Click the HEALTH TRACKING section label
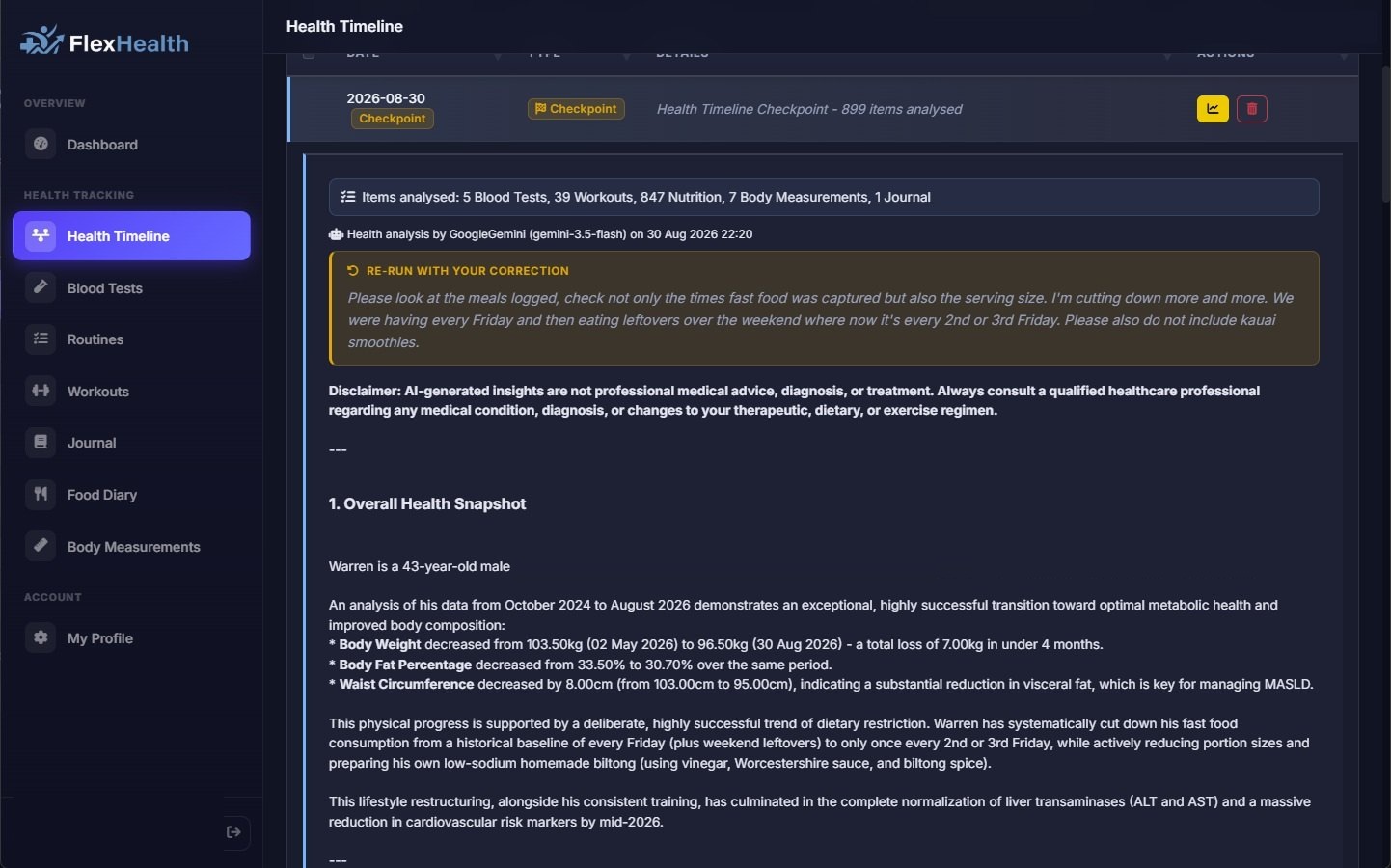The height and width of the screenshot is (868, 1391). tap(79, 195)
